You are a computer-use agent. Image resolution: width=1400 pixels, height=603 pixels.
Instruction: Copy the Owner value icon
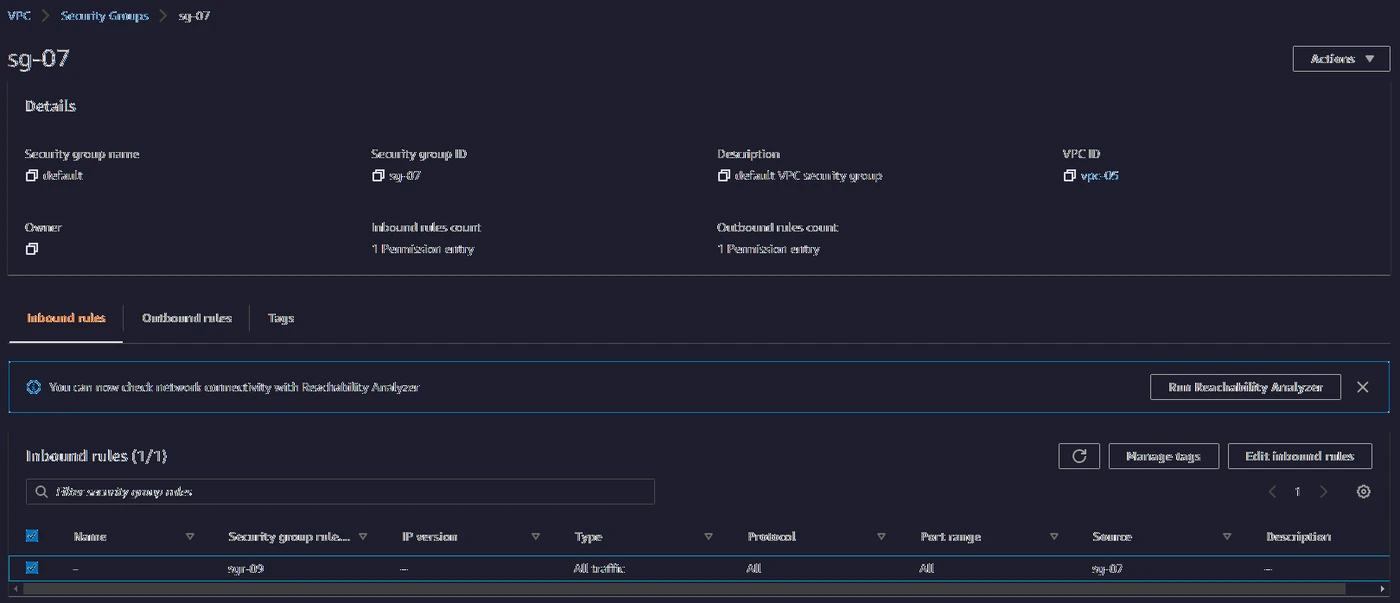[x=32, y=249]
